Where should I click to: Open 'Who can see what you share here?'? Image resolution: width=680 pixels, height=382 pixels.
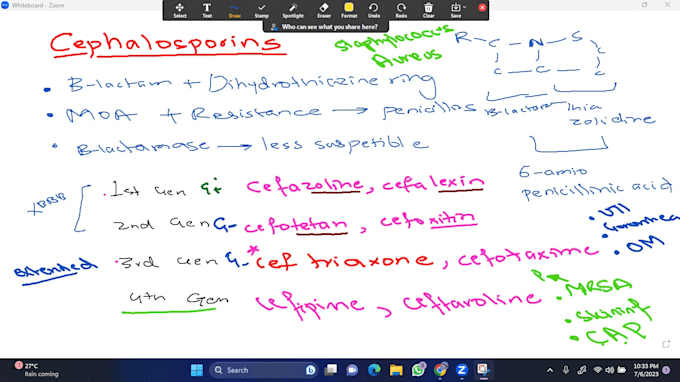coord(326,27)
